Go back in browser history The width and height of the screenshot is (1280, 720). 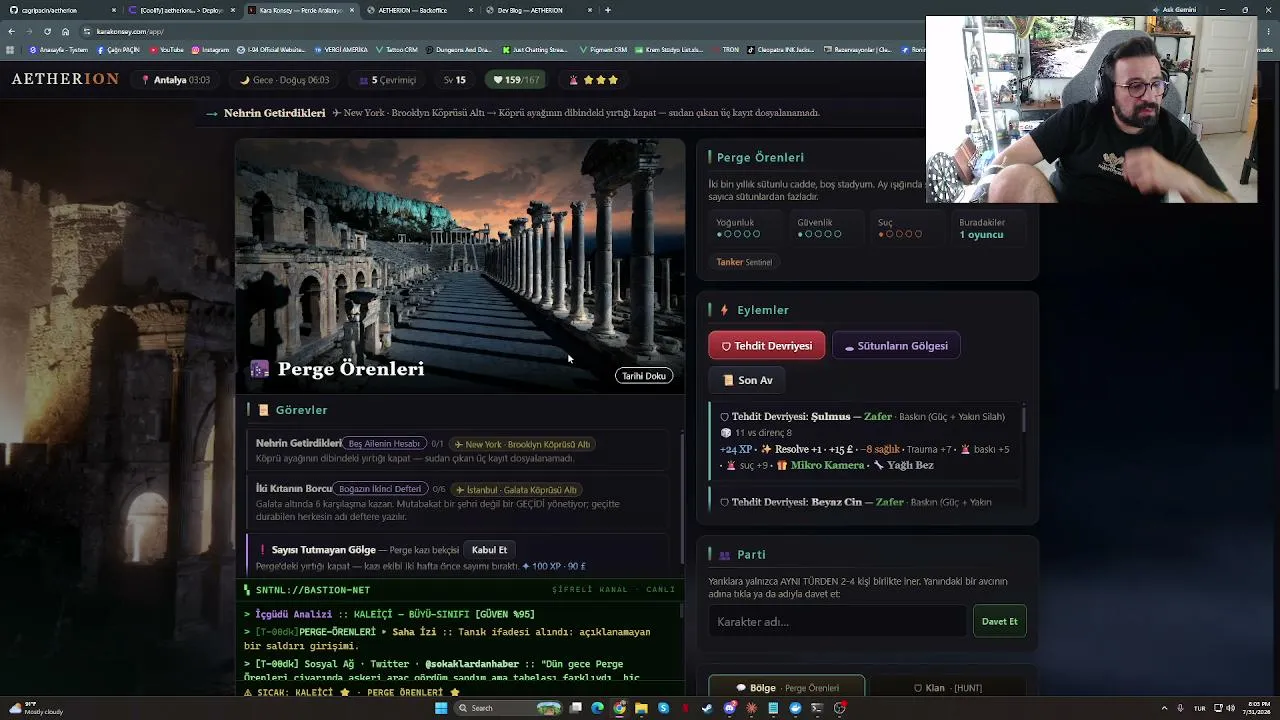[x=11, y=31]
